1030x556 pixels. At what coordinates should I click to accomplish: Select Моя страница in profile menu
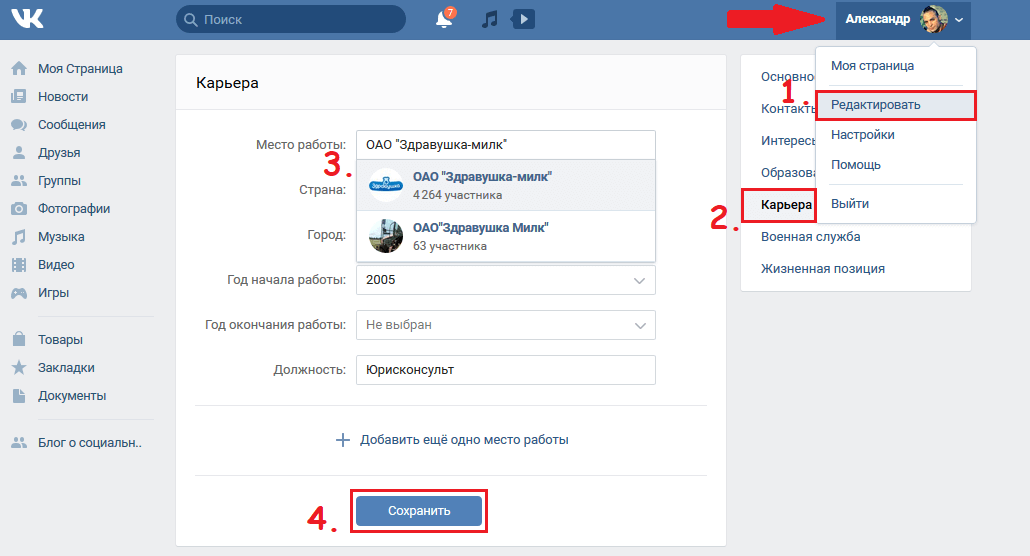coord(872,66)
